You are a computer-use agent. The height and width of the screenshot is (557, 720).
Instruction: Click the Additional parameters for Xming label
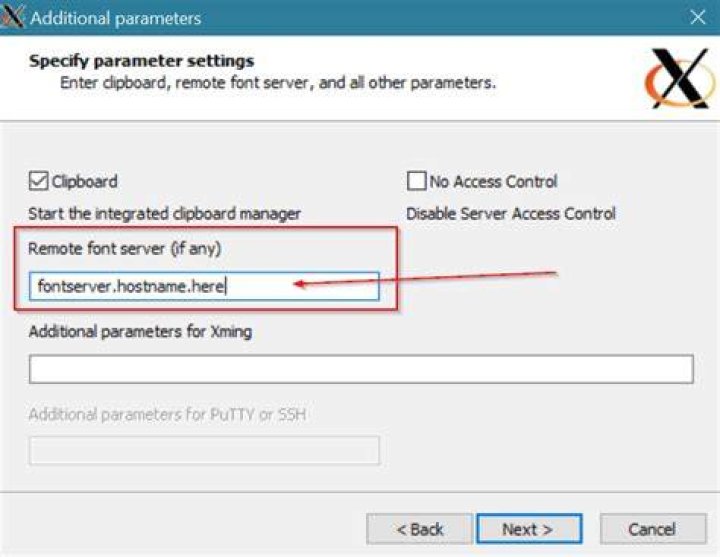(141, 332)
